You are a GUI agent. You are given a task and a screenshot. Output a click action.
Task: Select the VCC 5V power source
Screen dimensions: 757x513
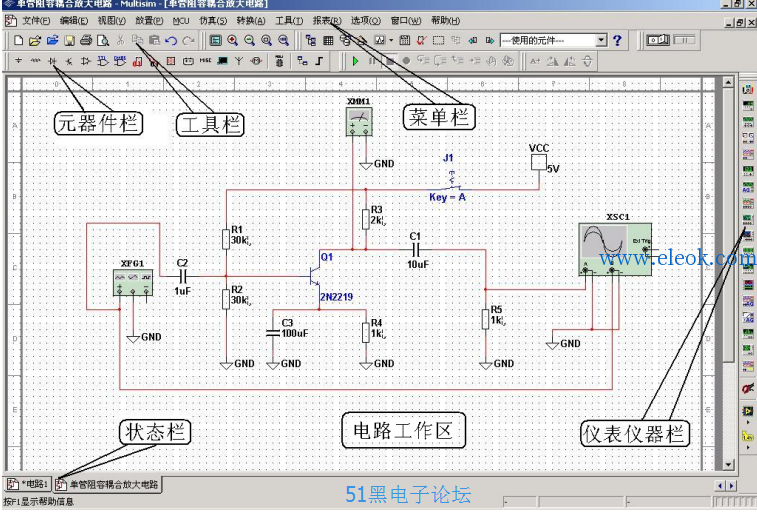coord(539,162)
